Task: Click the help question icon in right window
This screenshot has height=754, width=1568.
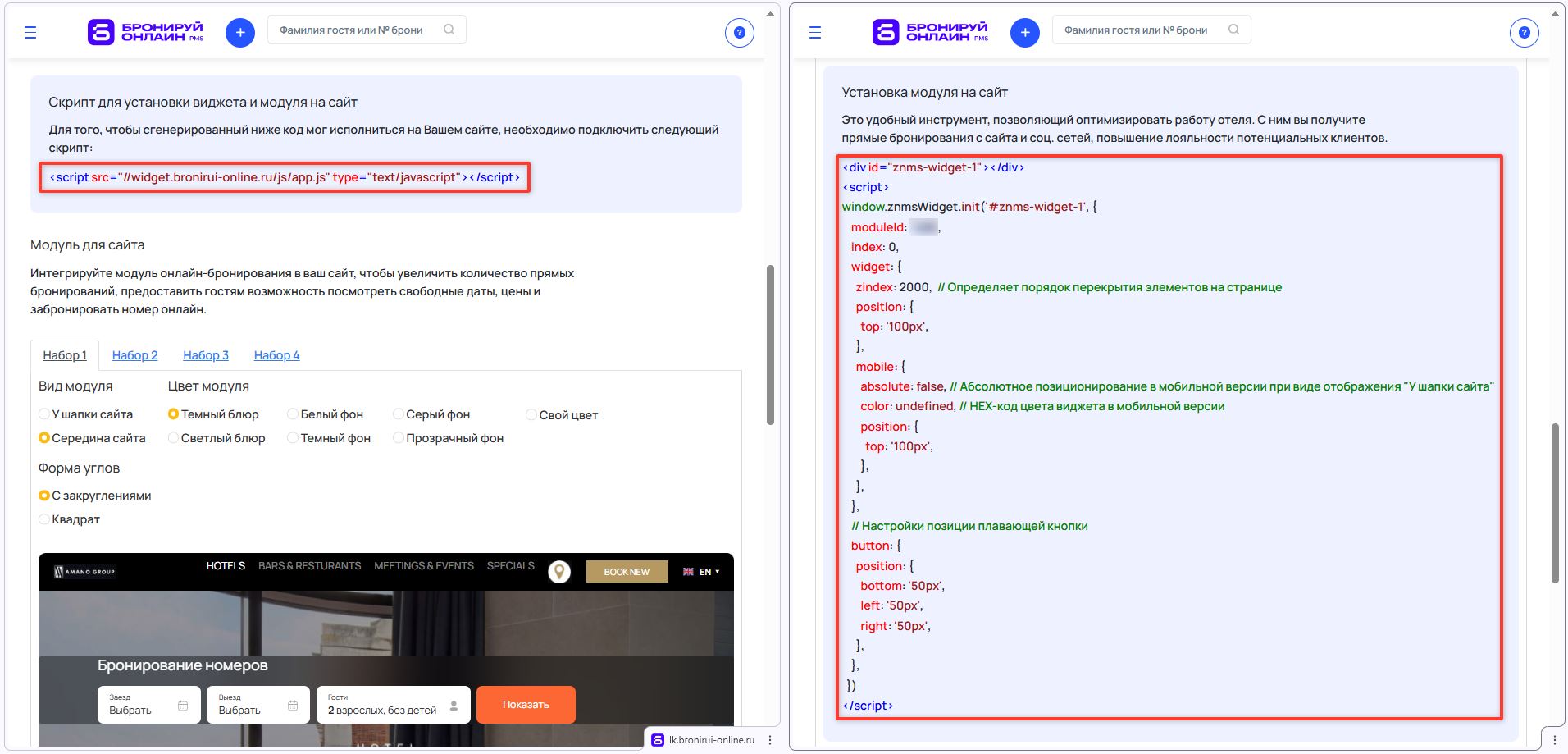Action: coord(1524,33)
